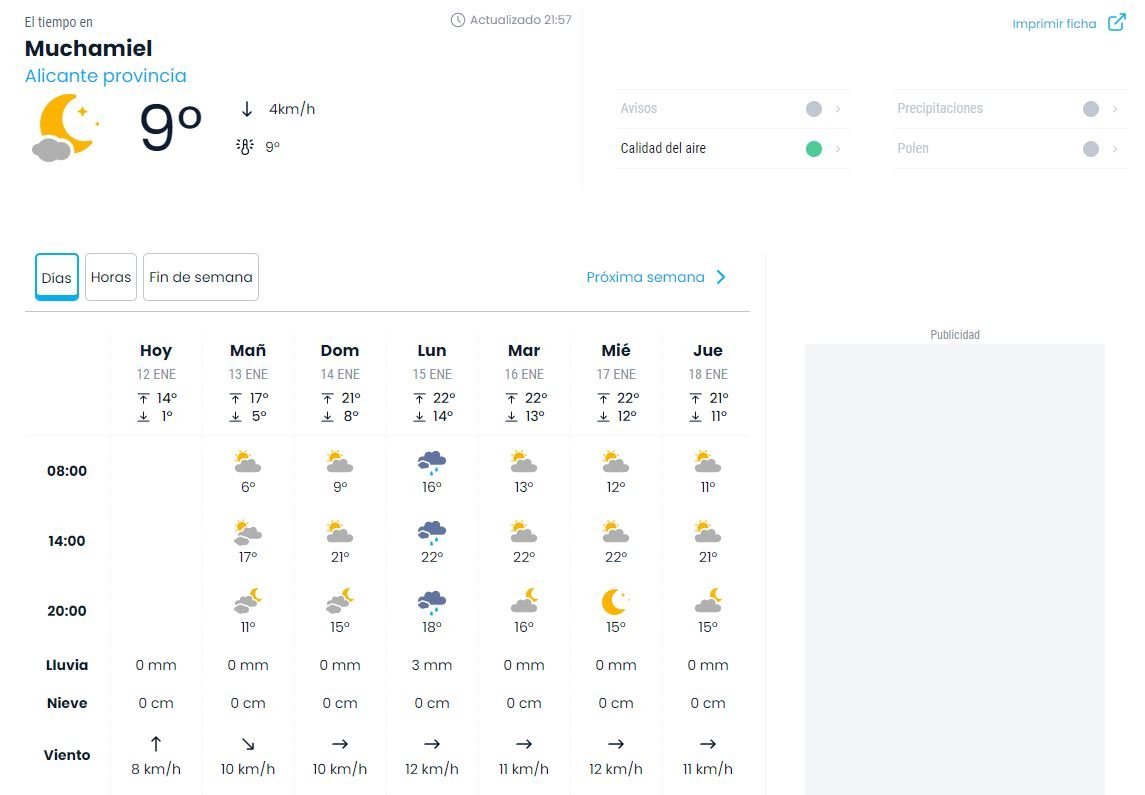1145x795 pixels.
Task: Click Dom 14:00 weather icon
Action: (340, 531)
